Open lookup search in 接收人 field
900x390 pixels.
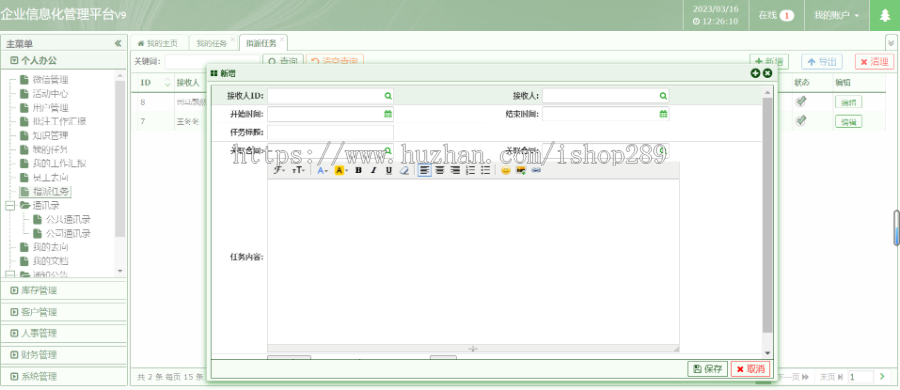(x=663, y=96)
